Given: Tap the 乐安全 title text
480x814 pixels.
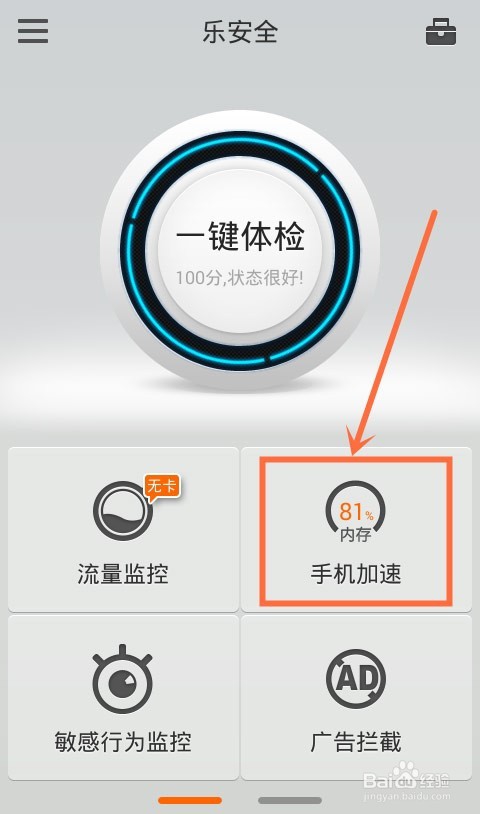Looking at the screenshot, I should [x=240, y=32].
